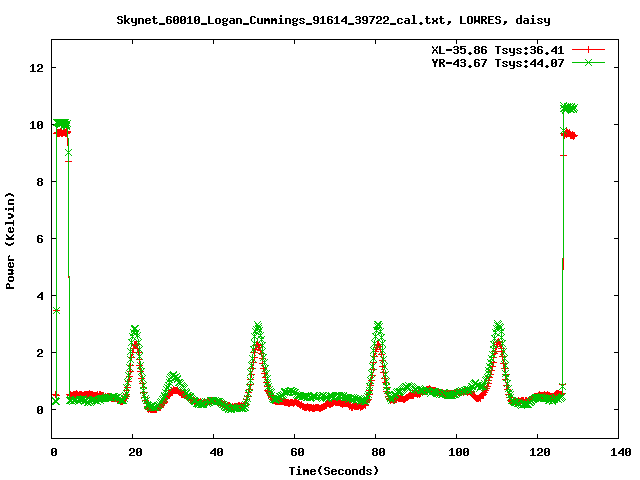Click the x-axis tick label 80

(x=378, y=452)
